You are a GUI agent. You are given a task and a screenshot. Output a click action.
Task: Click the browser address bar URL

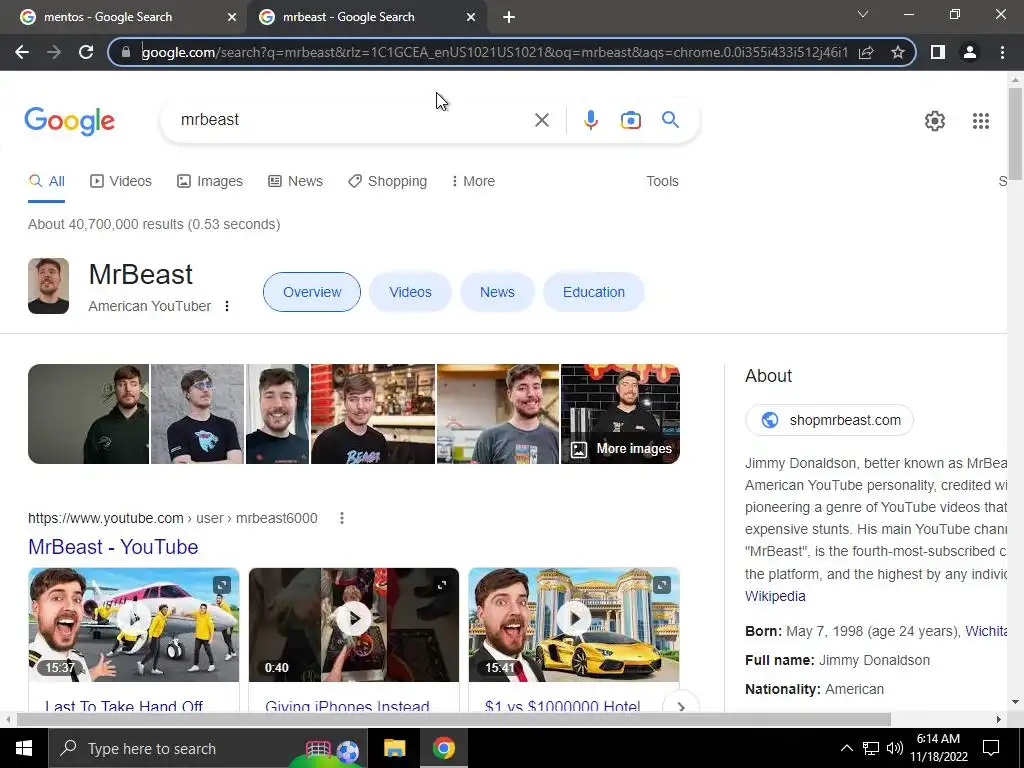click(494, 52)
